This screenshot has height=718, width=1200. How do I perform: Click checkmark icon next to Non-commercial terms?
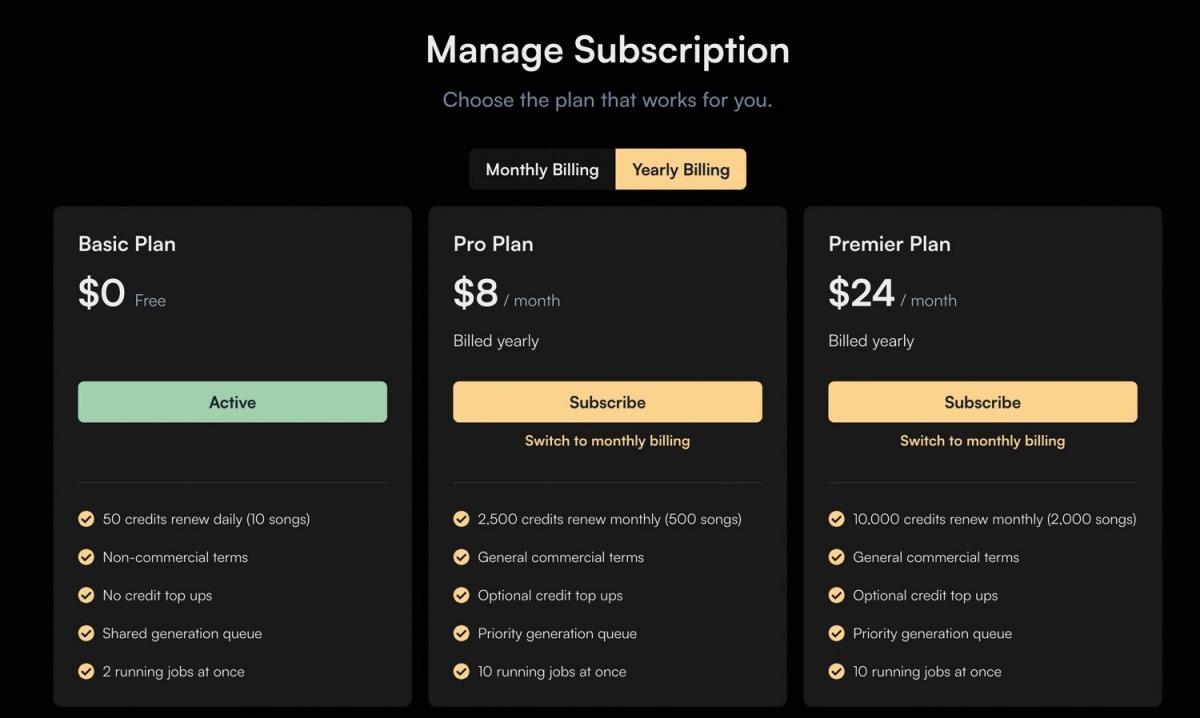86,557
